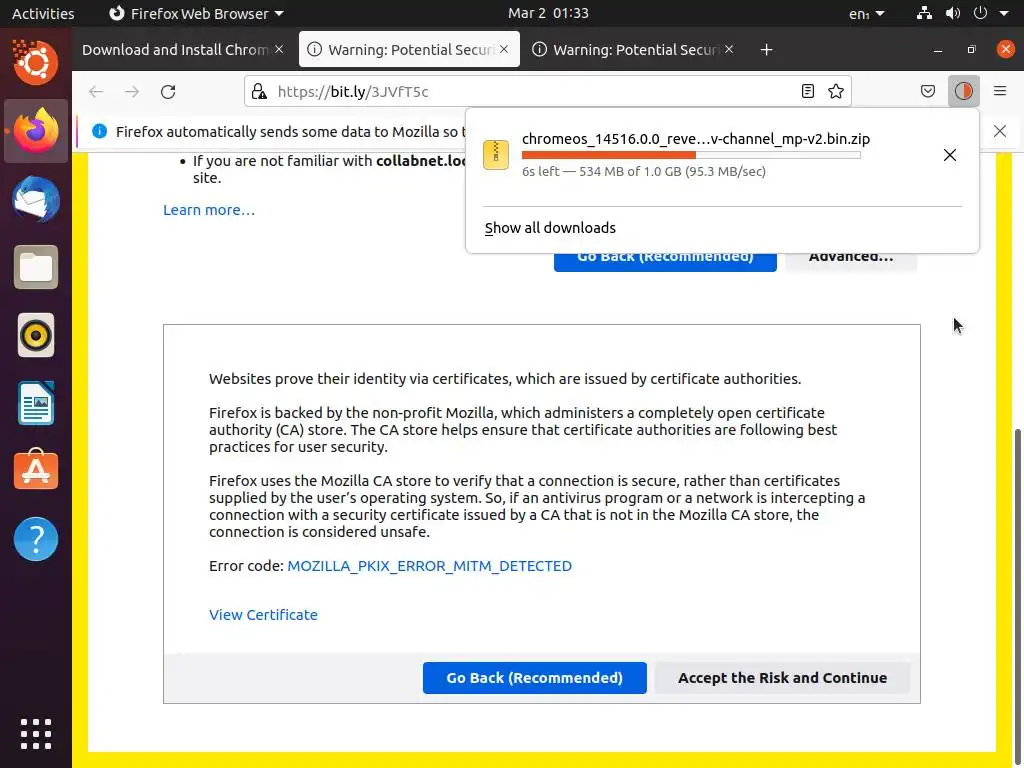The width and height of the screenshot is (1024, 768).
Task: Open the volume icon in top bar
Action: tap(953, 13)
